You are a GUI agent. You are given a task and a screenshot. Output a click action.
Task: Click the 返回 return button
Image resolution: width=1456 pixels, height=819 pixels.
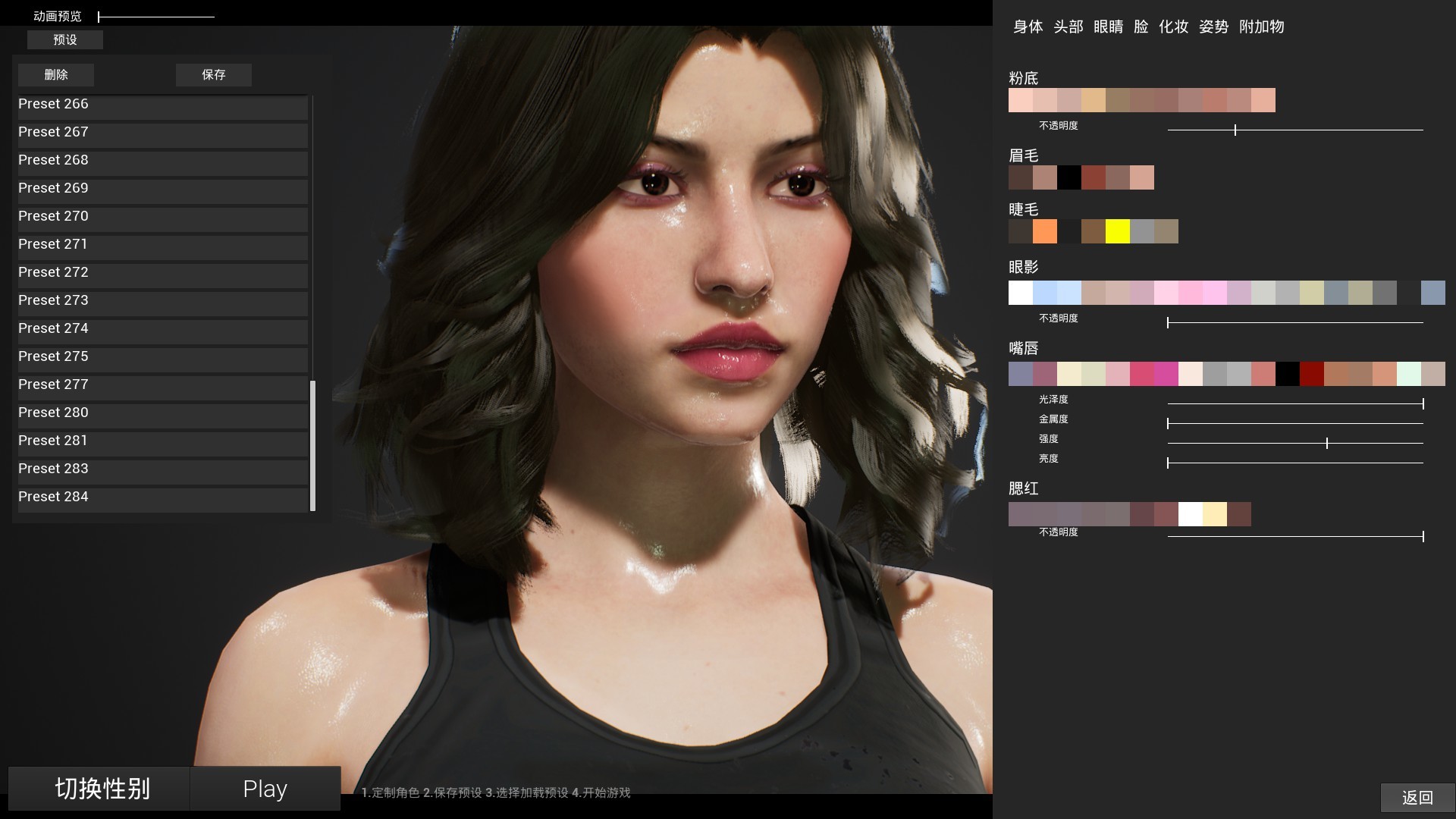[x=1417, y=797]
